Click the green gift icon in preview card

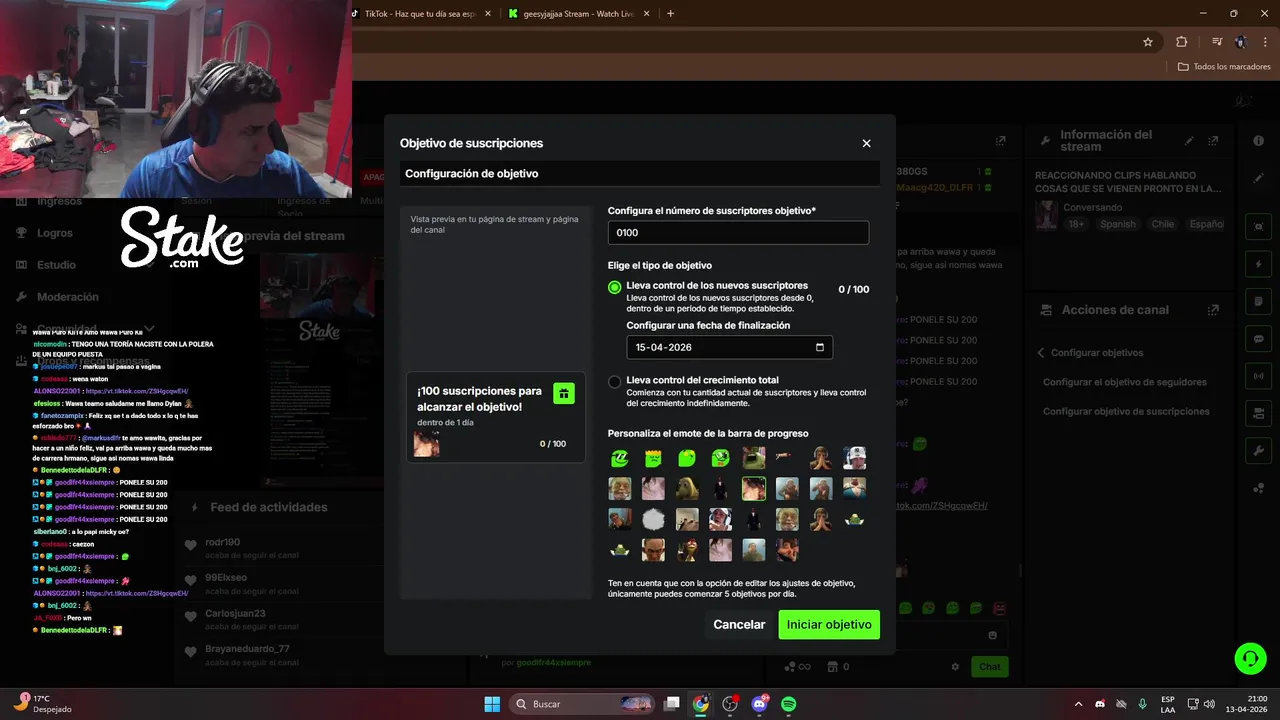(564, 393)
